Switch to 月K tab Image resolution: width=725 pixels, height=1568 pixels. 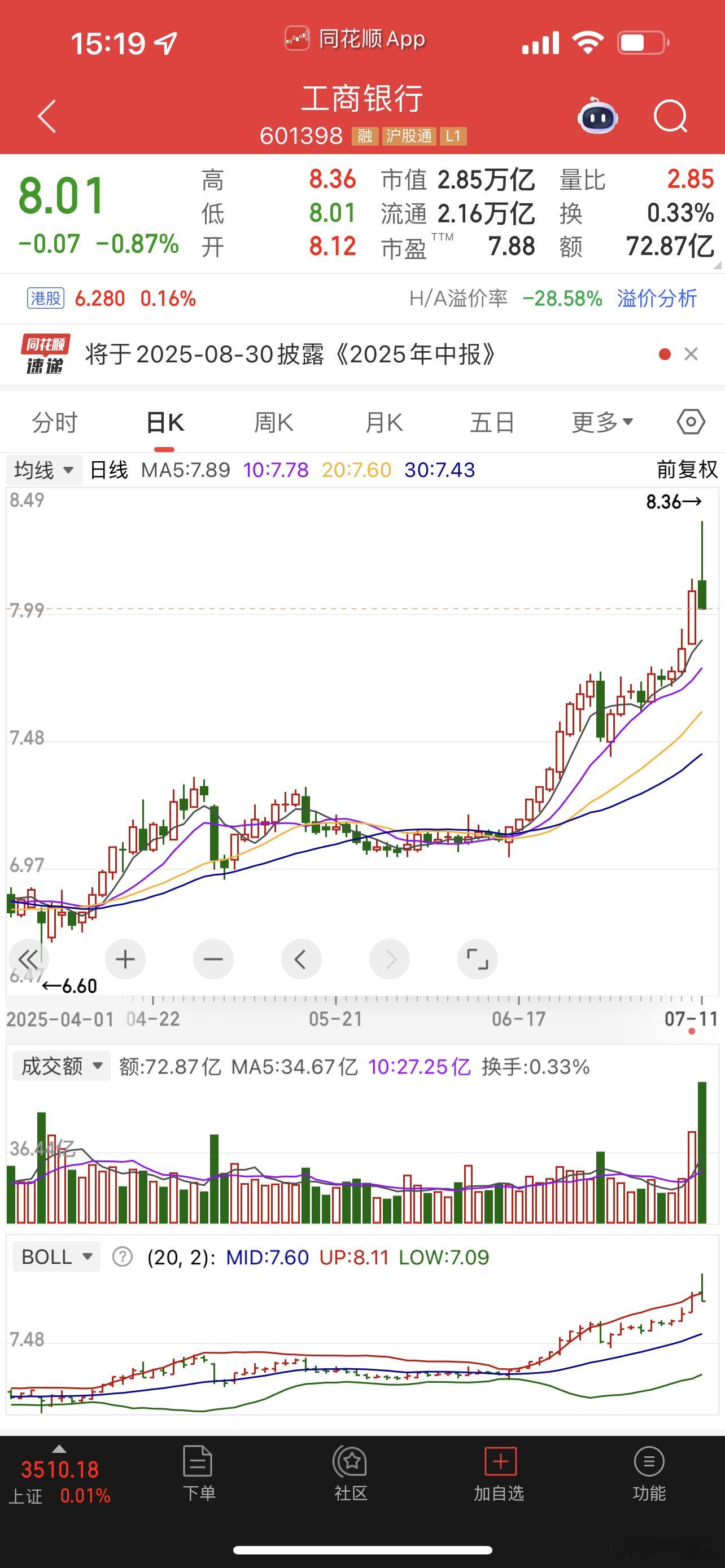(384, 422)
